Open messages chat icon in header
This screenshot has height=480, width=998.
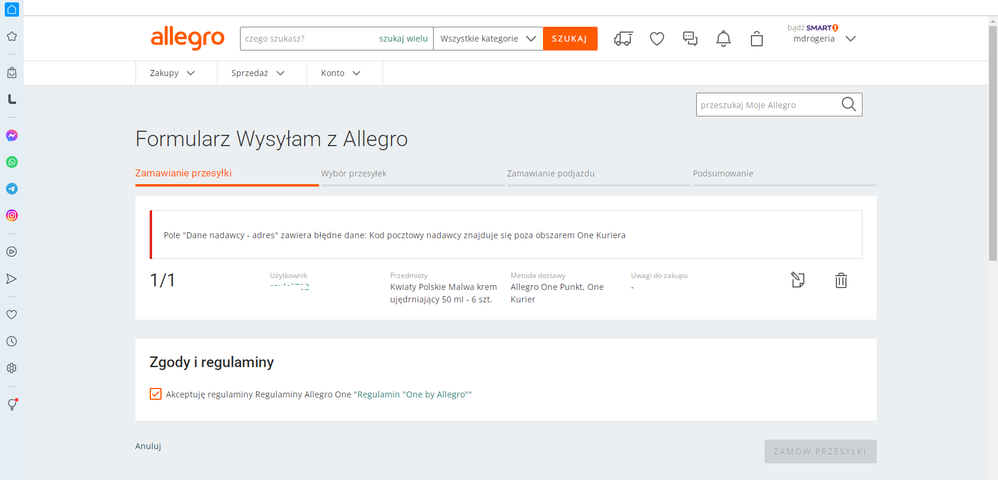point(690,39)
